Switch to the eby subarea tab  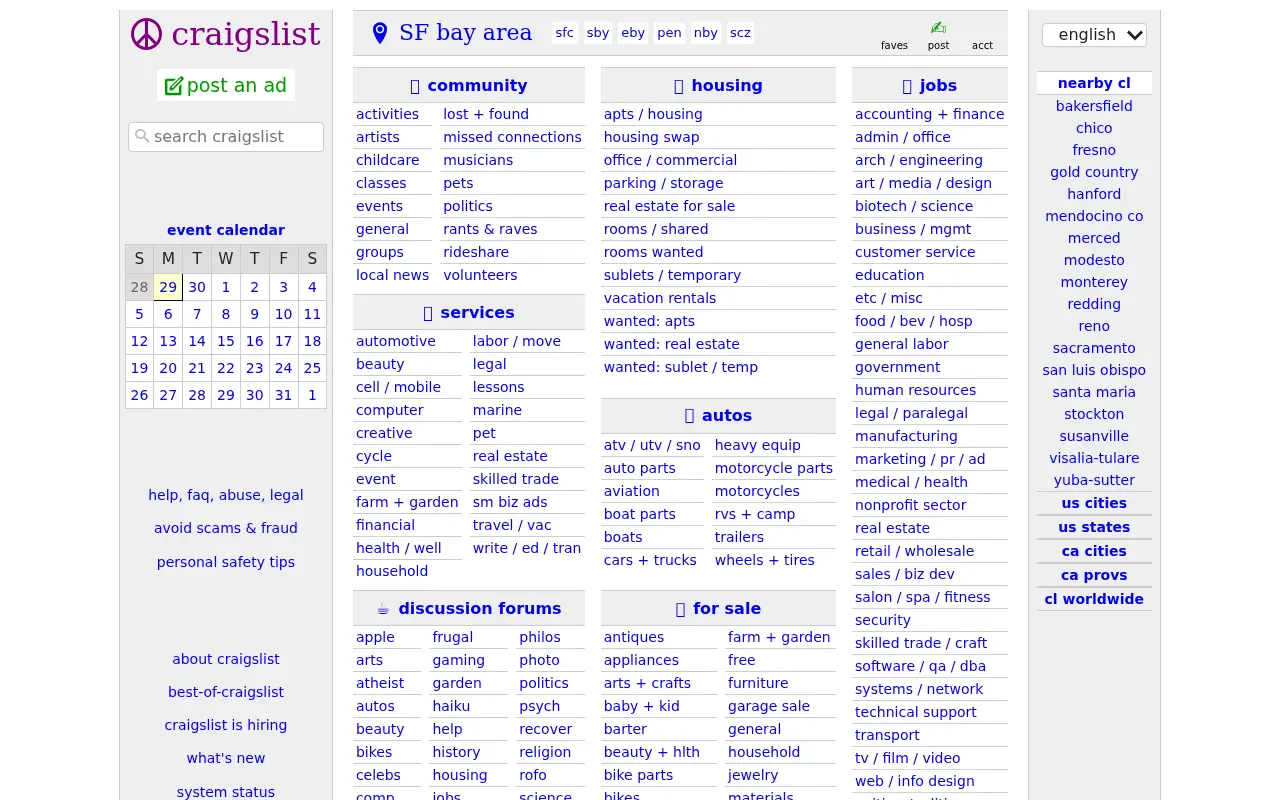pos(633,33)
